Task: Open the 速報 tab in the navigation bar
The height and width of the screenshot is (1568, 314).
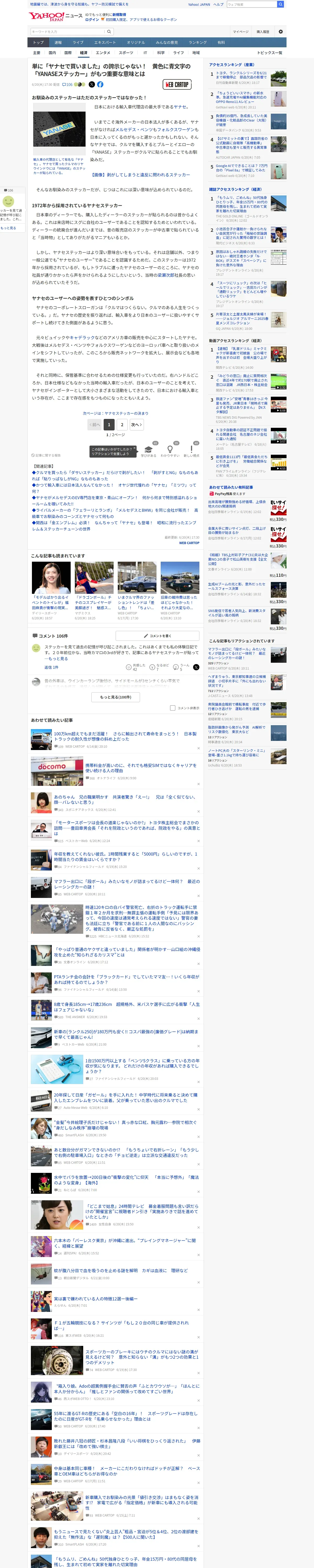Action: 58,43
